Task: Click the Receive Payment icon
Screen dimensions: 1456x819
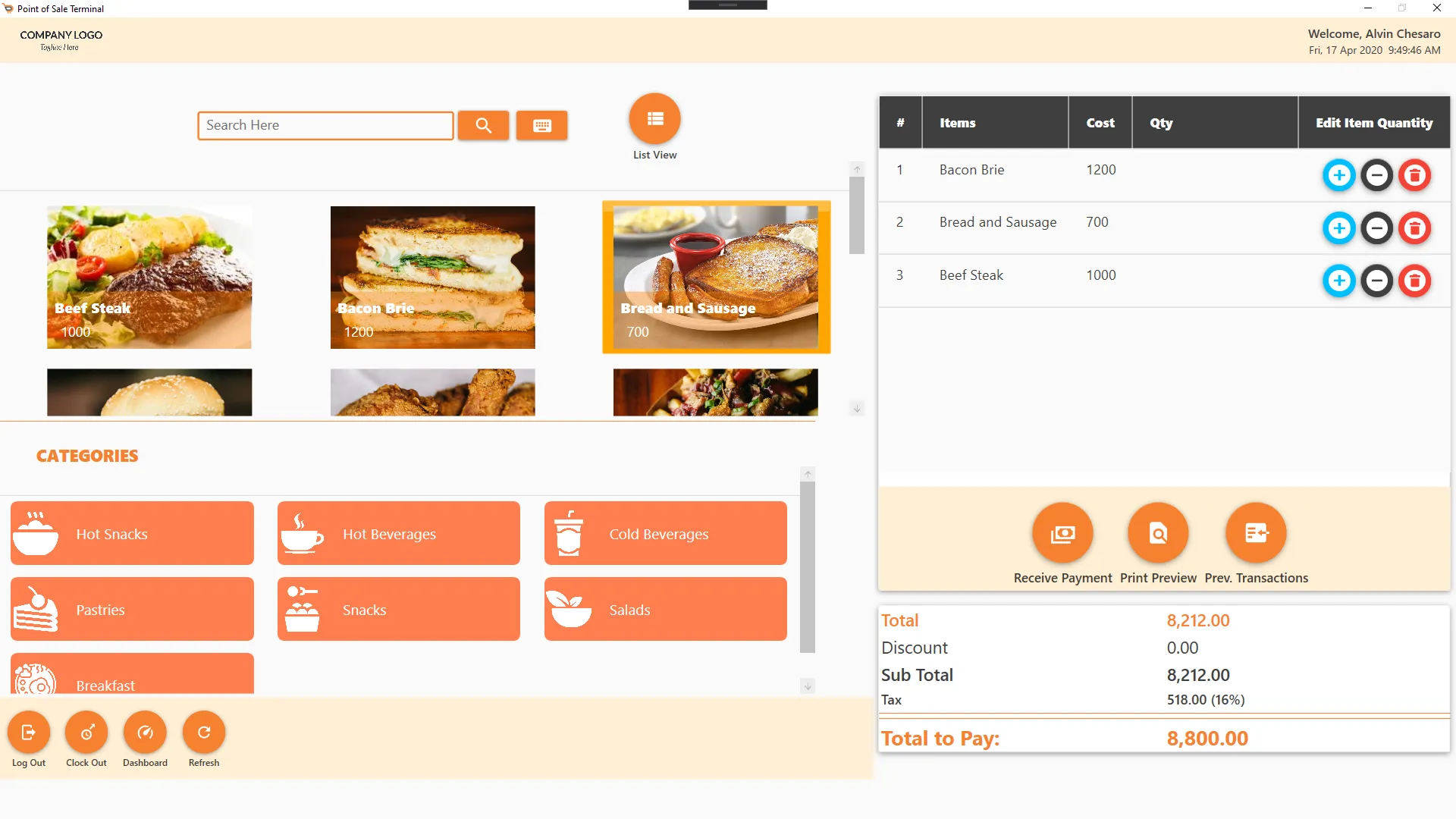Action: click(1062, 534)
